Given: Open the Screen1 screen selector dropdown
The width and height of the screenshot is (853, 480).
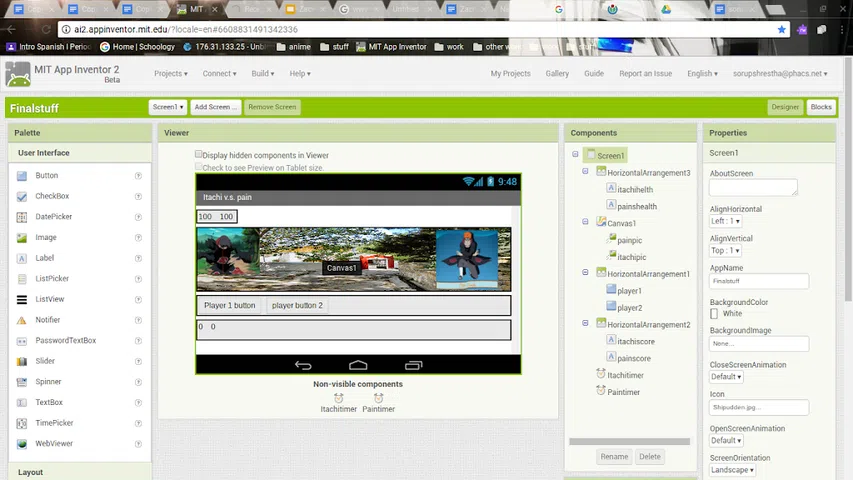Looking at the screenshot, I should pyautogui.click(x=168, y=107).
